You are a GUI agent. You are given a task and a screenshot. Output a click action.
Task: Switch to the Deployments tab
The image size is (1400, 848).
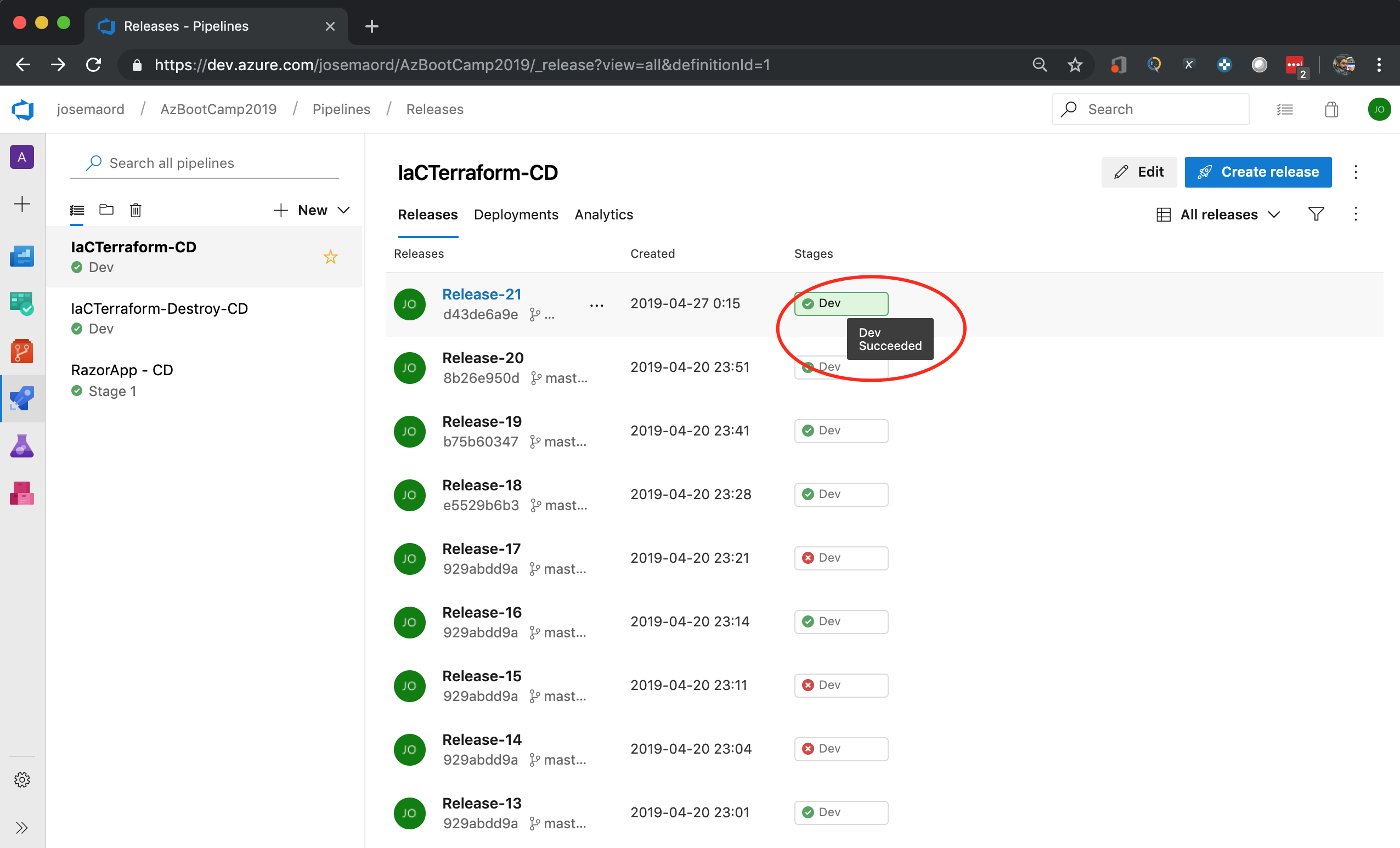[x=515, y=214]
